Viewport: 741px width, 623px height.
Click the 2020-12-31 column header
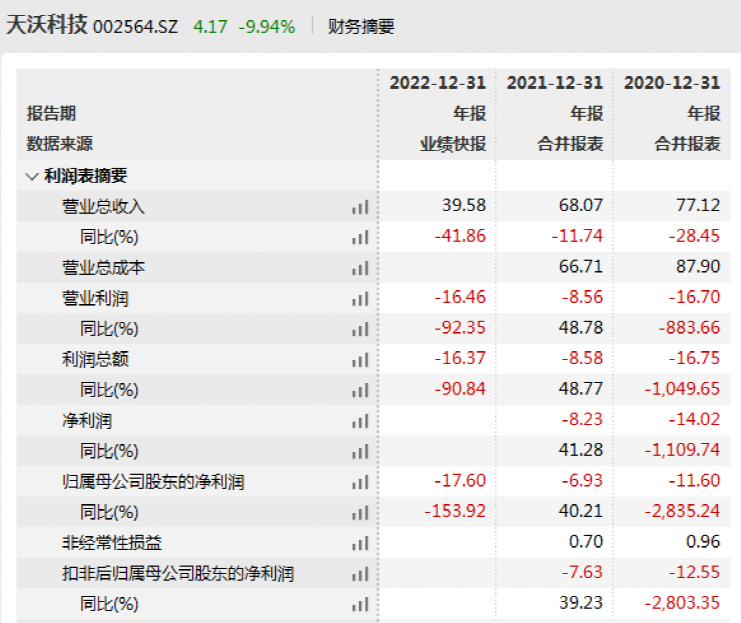[x=671, y=83]
